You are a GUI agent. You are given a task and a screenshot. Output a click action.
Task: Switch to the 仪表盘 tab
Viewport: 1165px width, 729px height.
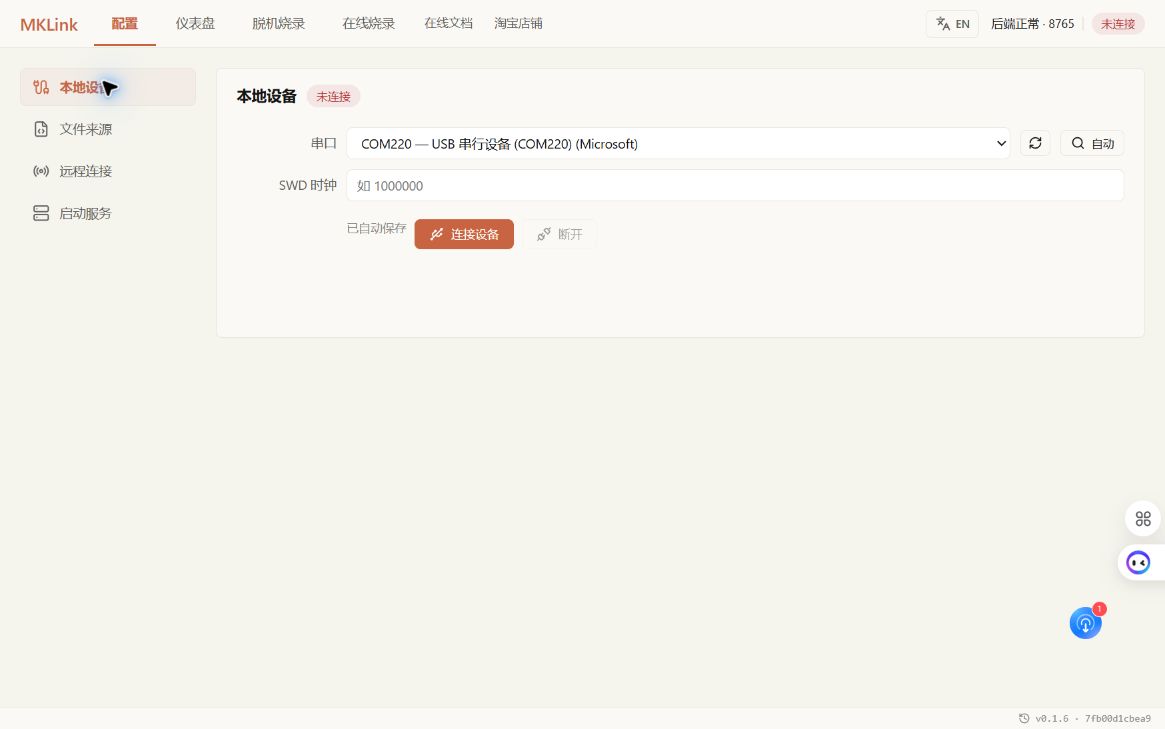(x=195, y=24)
